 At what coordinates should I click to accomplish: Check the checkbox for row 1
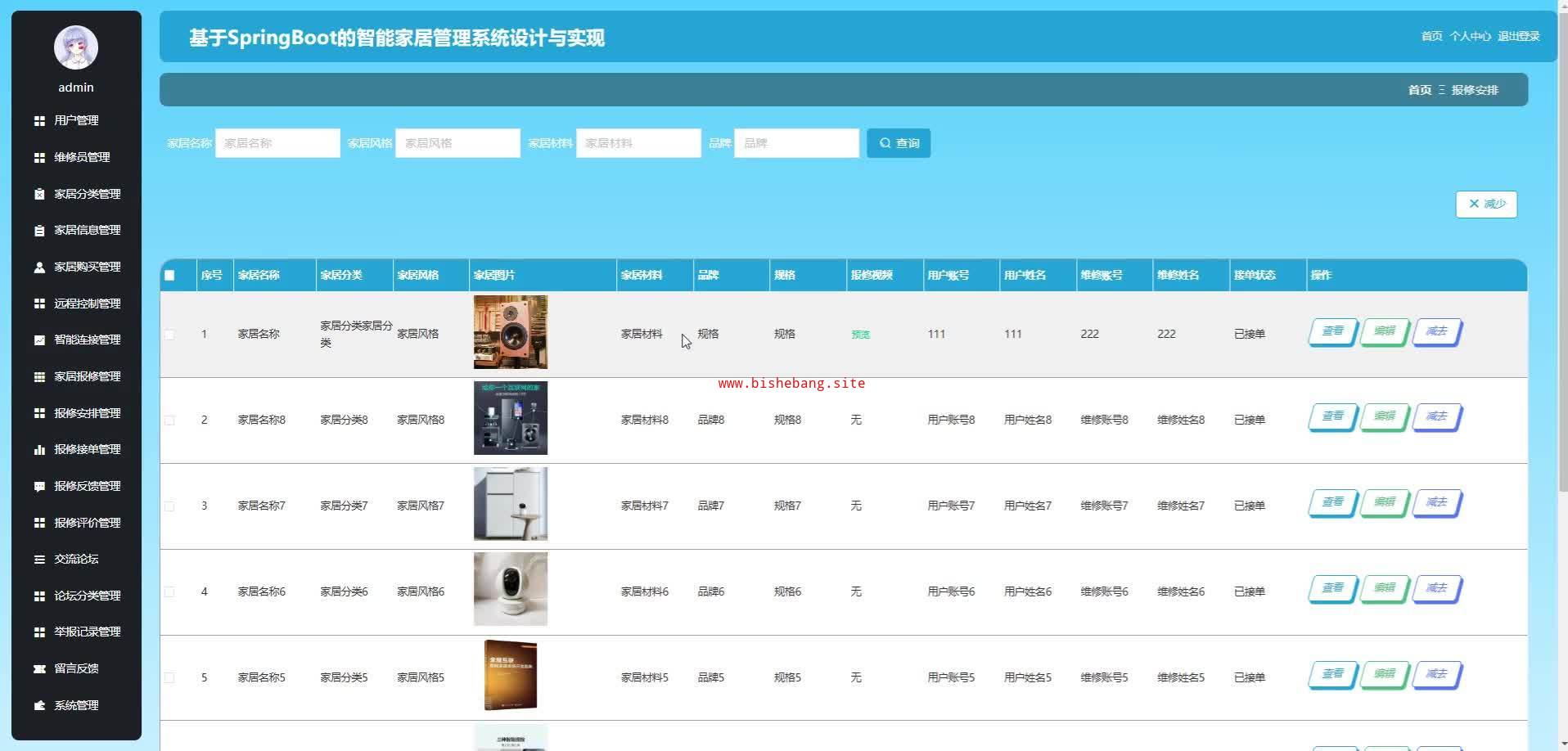[169, 335]
